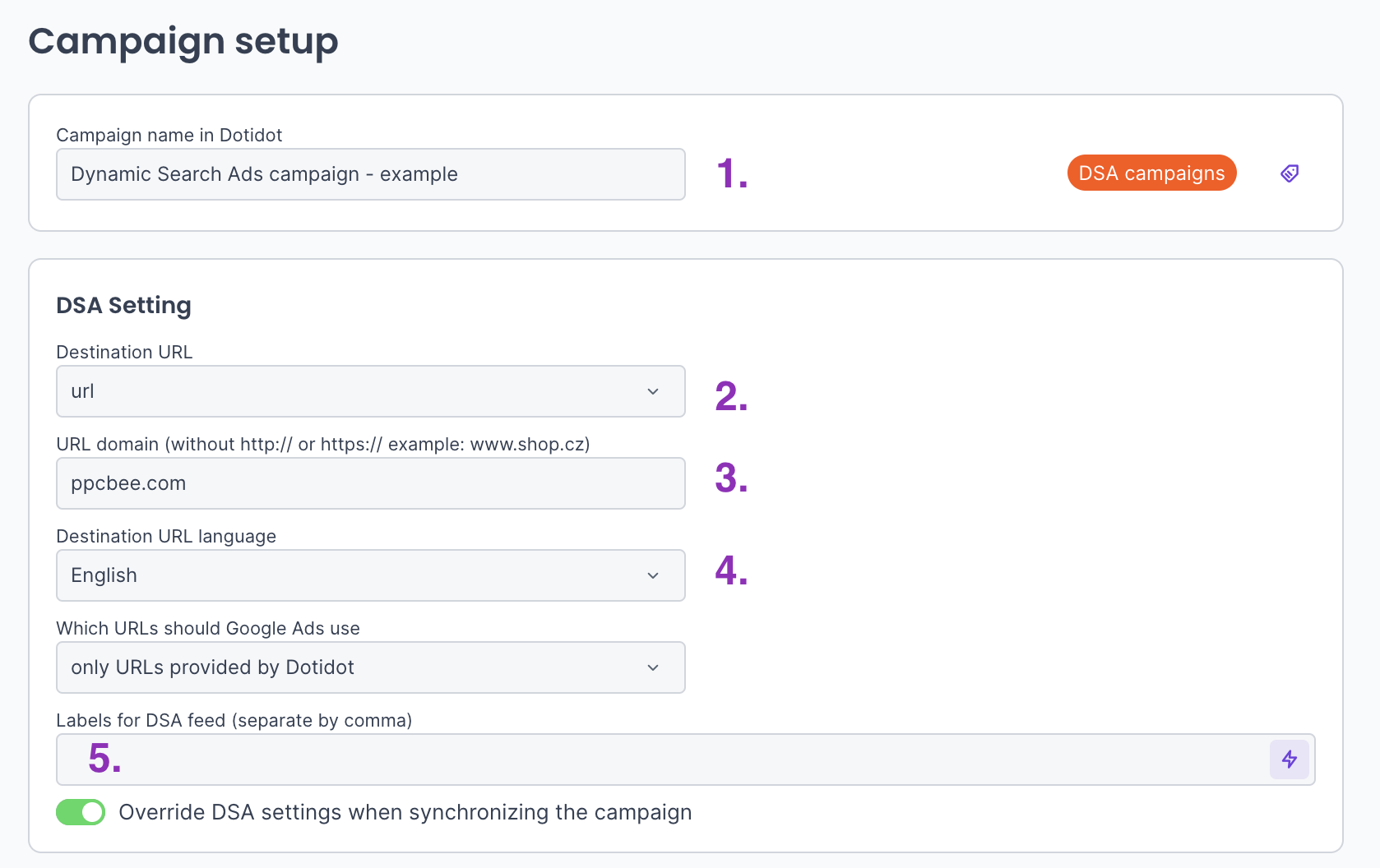Click the chevron arrow in the English dropdown

(x=653, y=575)
